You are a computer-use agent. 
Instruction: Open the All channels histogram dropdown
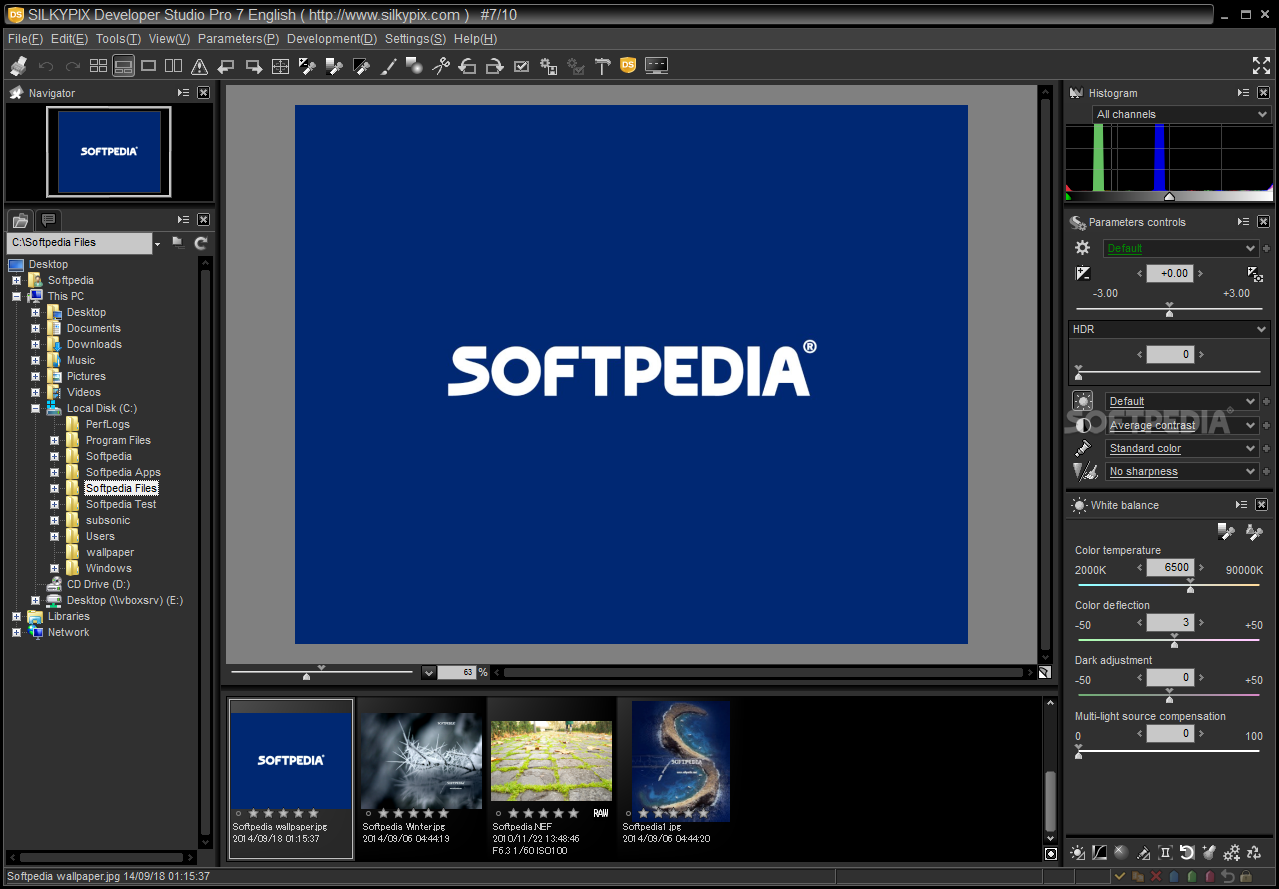1181,114
